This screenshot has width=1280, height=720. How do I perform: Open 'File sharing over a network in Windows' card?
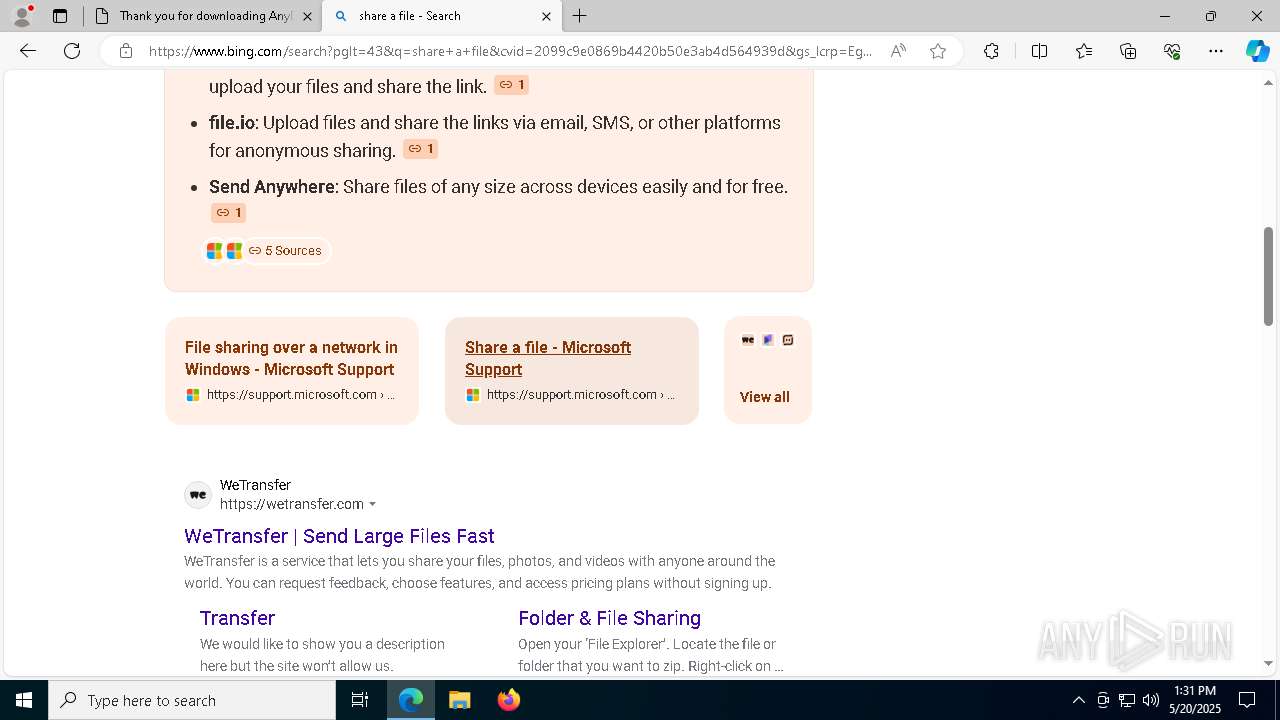[292, 371]
